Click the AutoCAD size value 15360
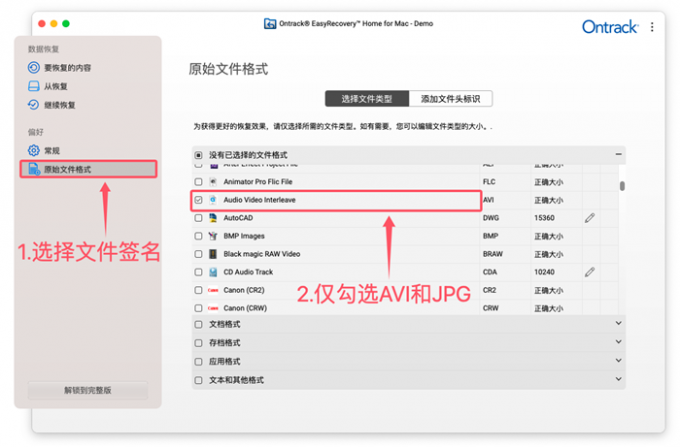 tap(544, 218)
